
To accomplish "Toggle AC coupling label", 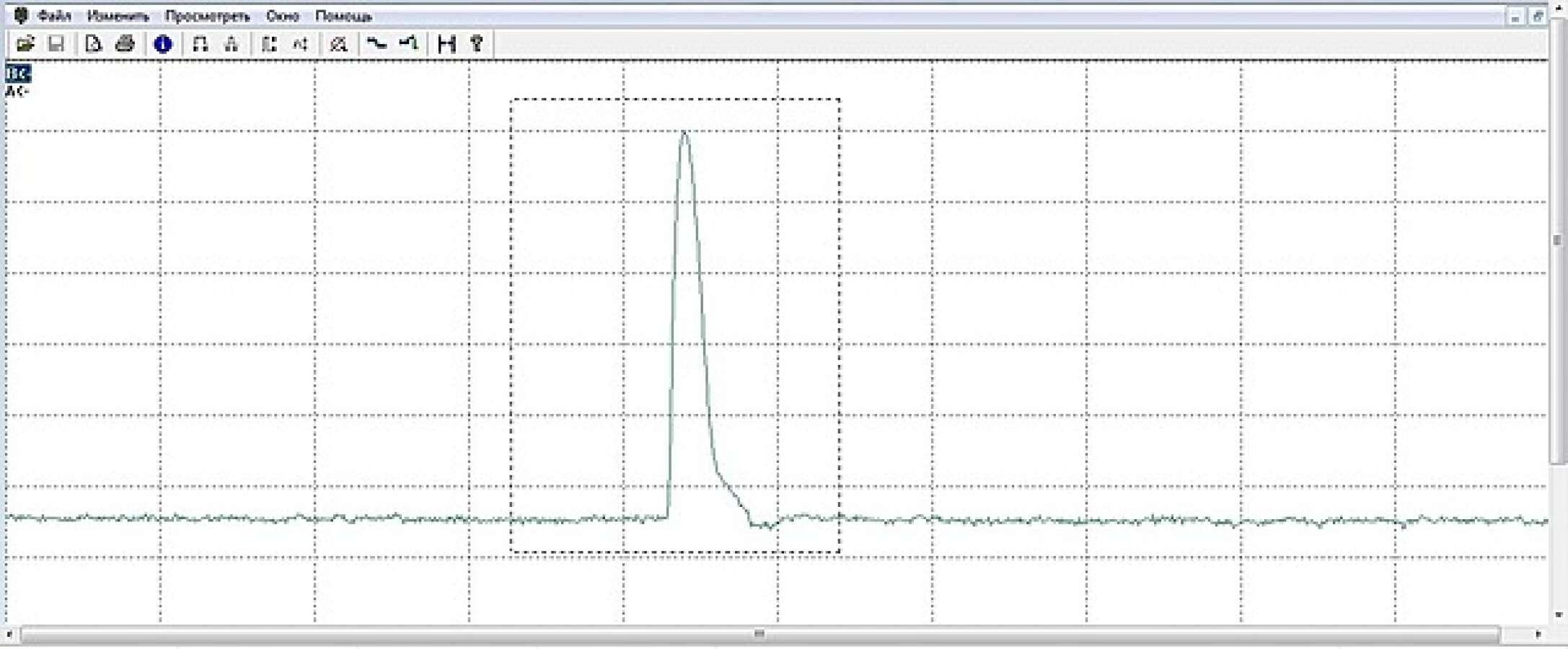I will tap(17, 92).
